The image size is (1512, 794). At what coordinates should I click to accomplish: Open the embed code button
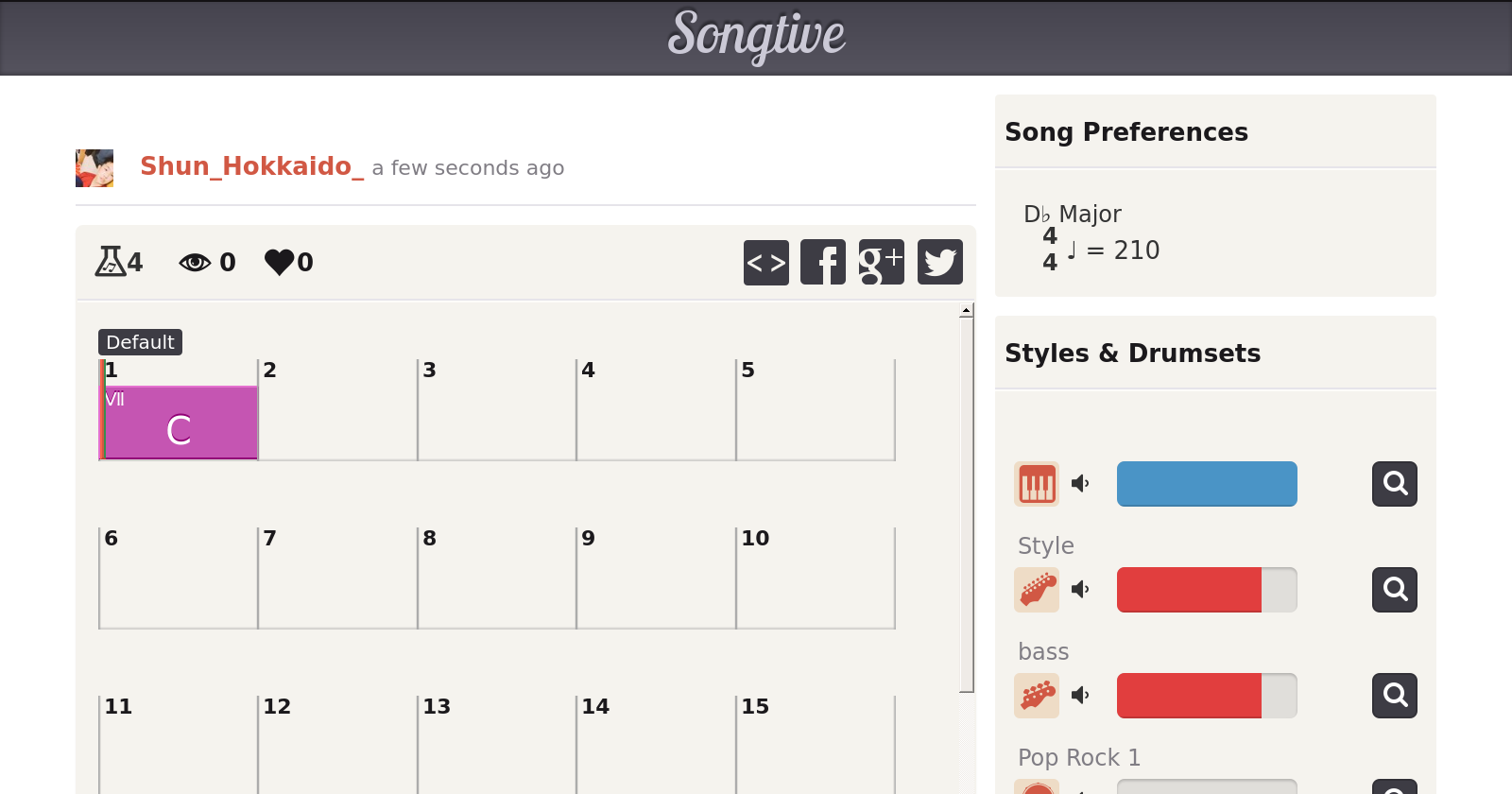765,263
